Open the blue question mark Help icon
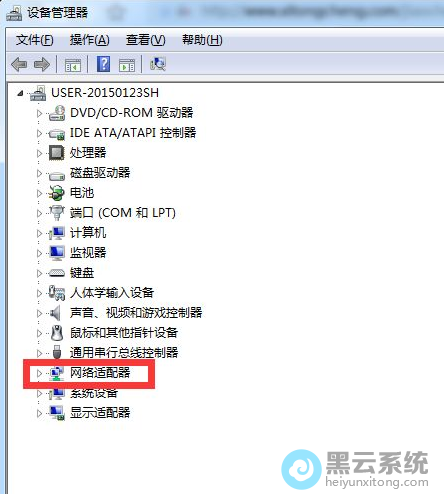444x494 pixels. [104, 64]
